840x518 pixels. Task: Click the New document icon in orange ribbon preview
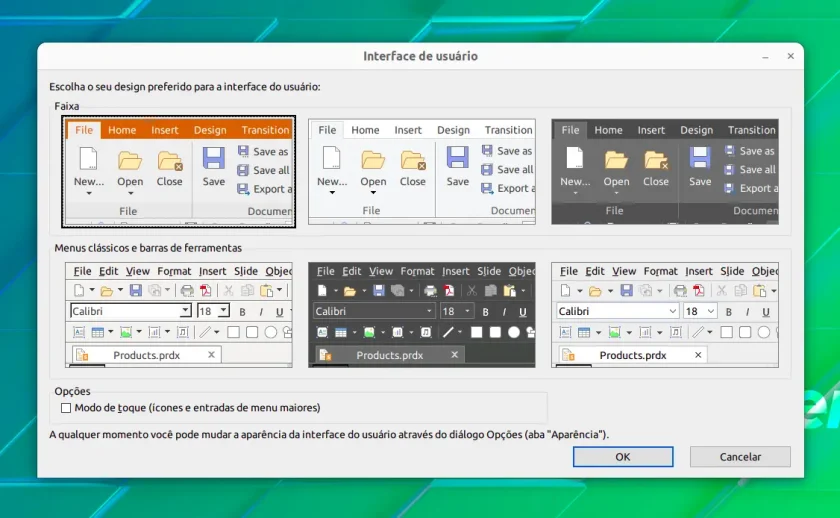pyautogui.click(x=88, y=159)
